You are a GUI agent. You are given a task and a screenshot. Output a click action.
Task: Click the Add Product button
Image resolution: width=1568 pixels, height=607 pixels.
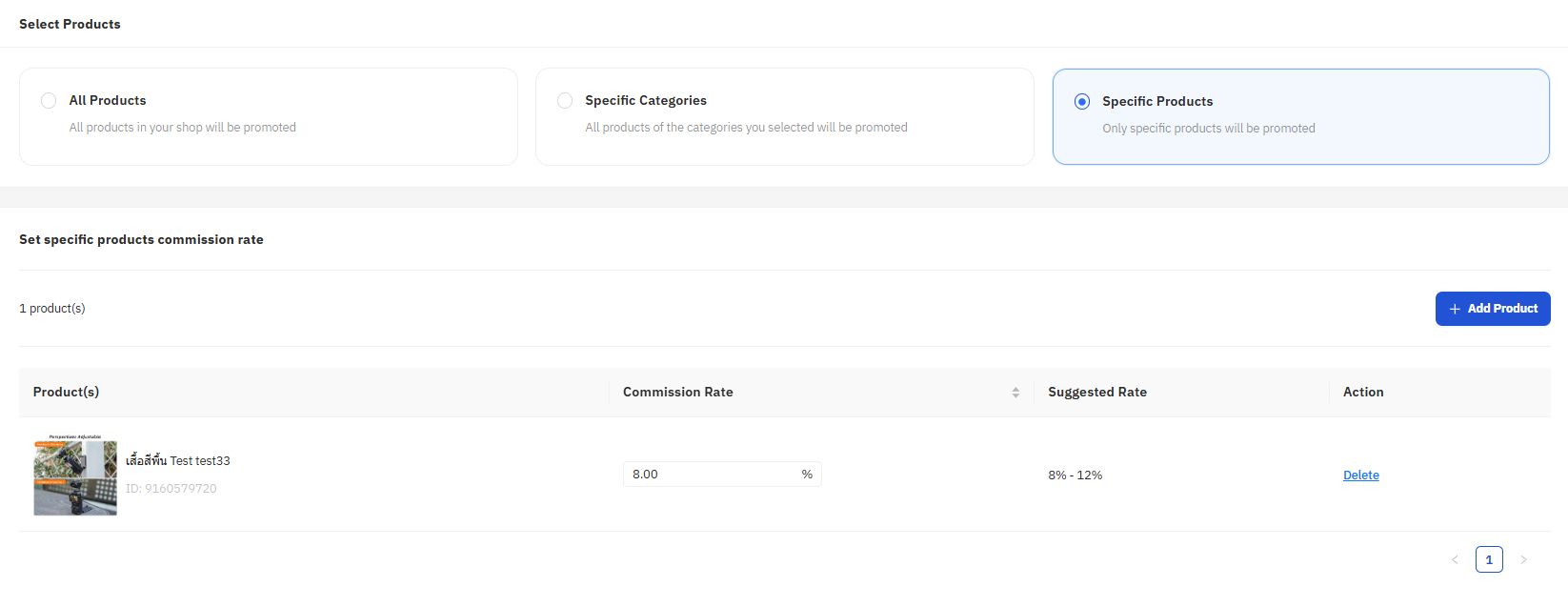pyautogui.click(x=1492, y=309)
